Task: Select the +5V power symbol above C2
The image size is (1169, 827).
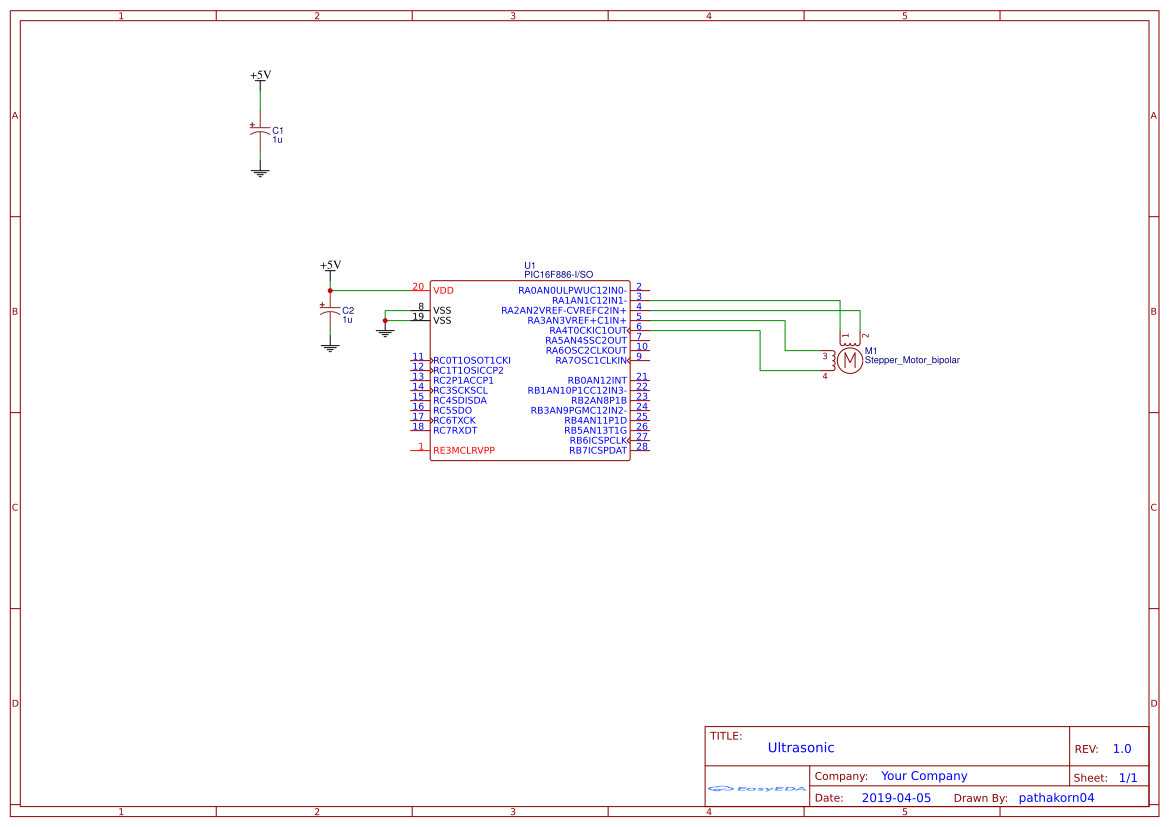Action: point(330,266)
